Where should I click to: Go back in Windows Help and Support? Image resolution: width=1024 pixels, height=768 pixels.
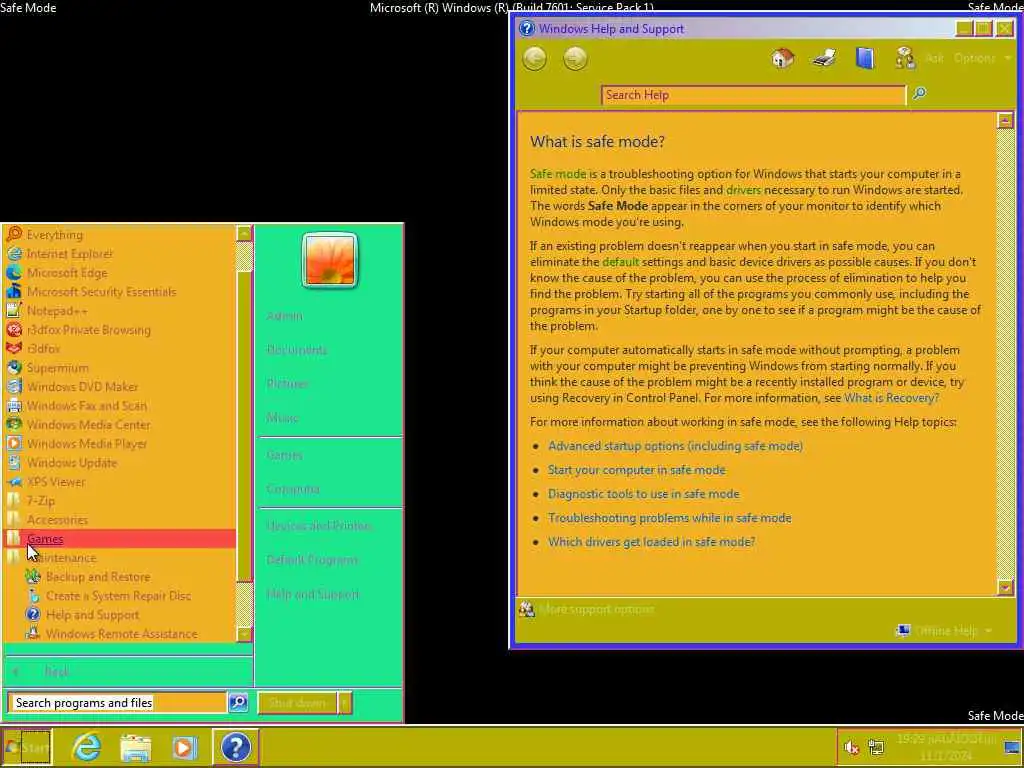tap(534, 59)
